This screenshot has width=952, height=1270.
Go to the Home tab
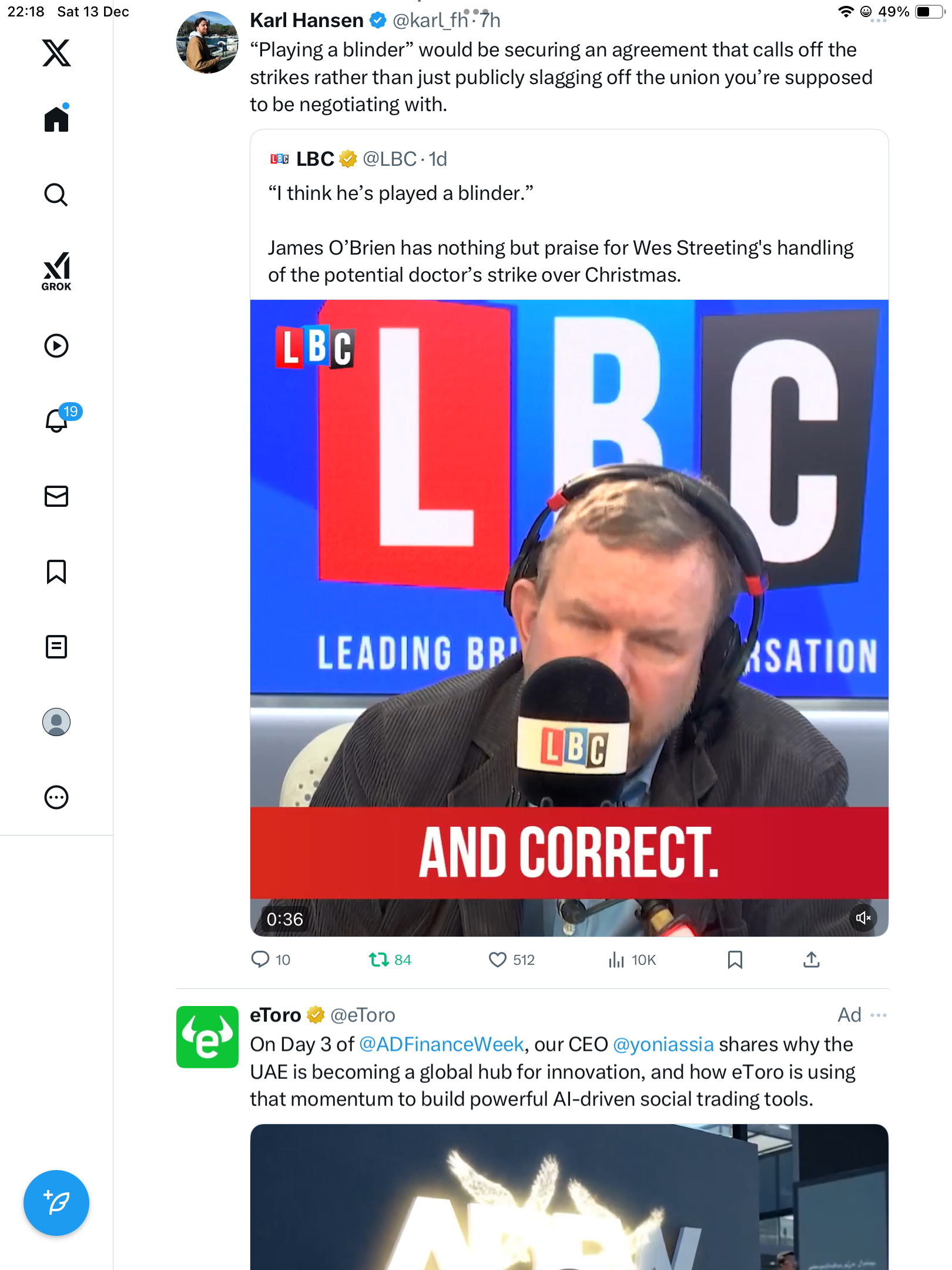tap(56, 119)
